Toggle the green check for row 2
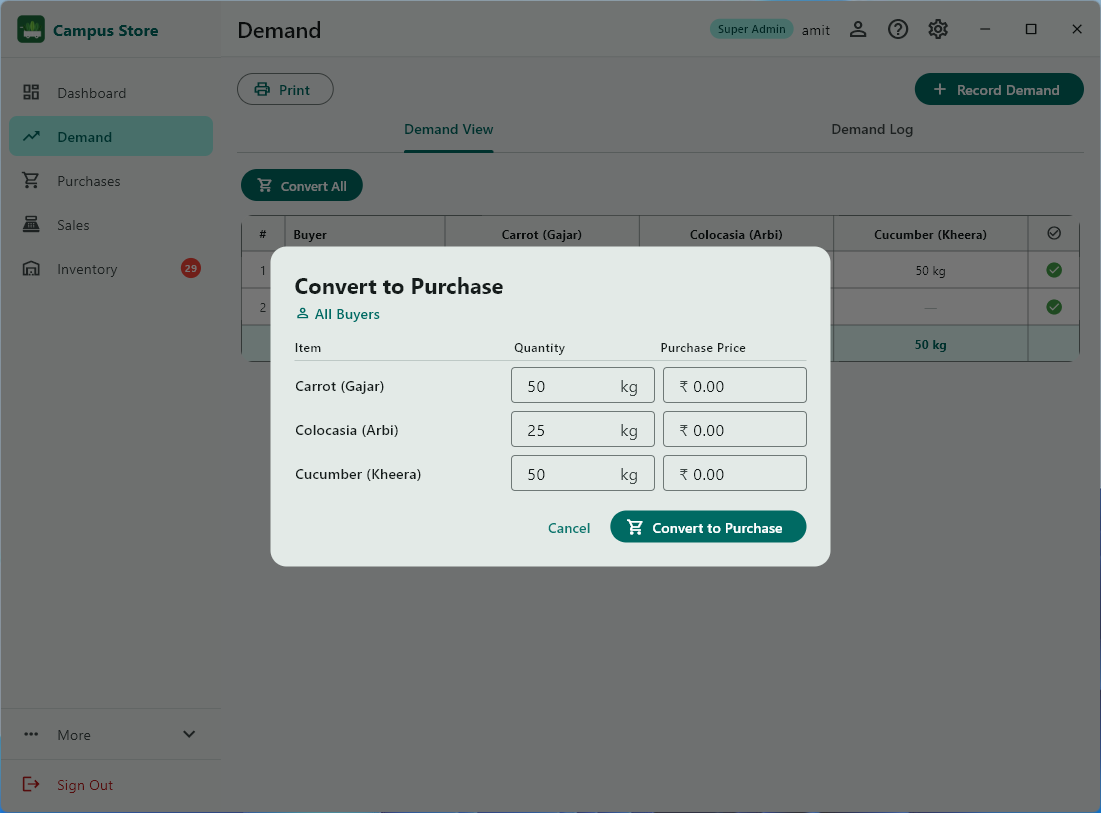 (1054, 307)
